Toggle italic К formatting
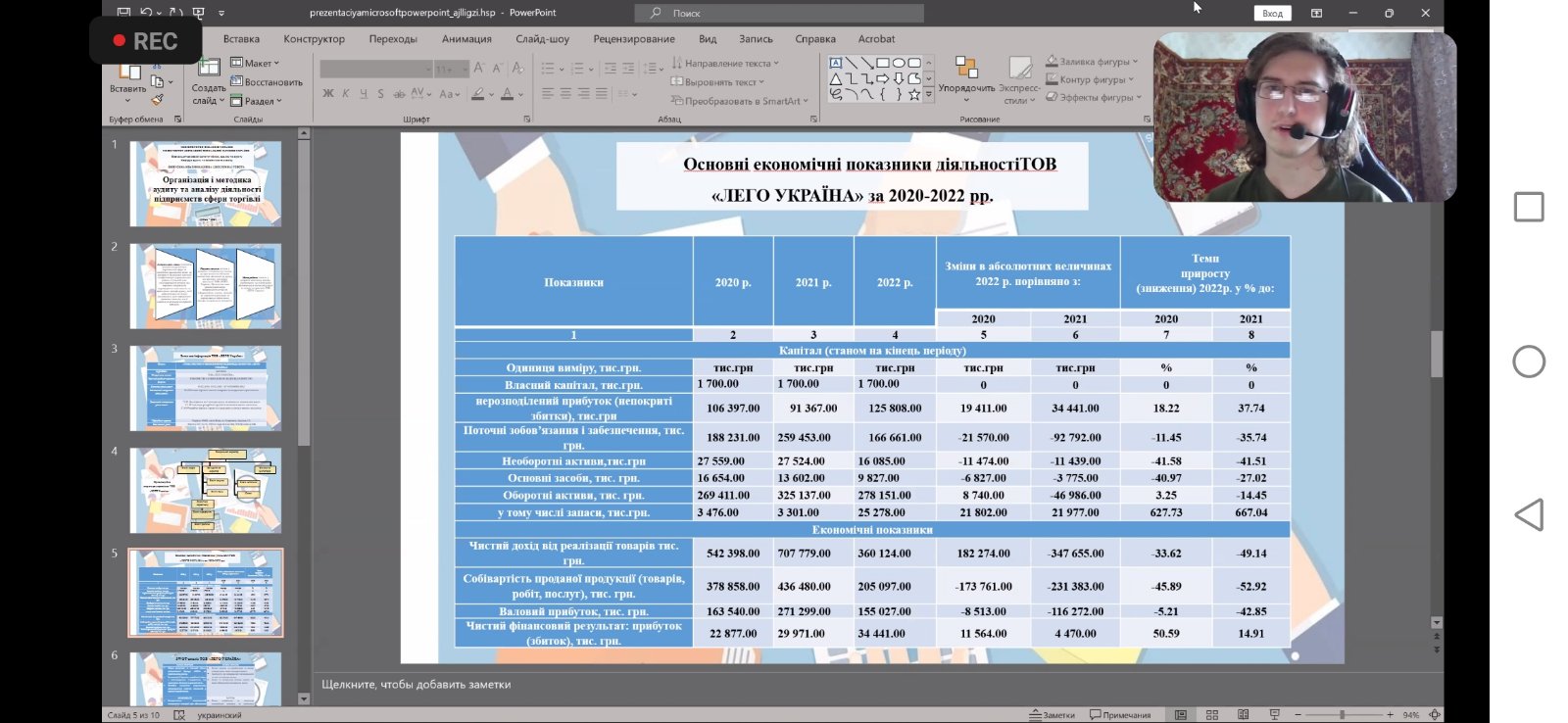 pos(345,94)
